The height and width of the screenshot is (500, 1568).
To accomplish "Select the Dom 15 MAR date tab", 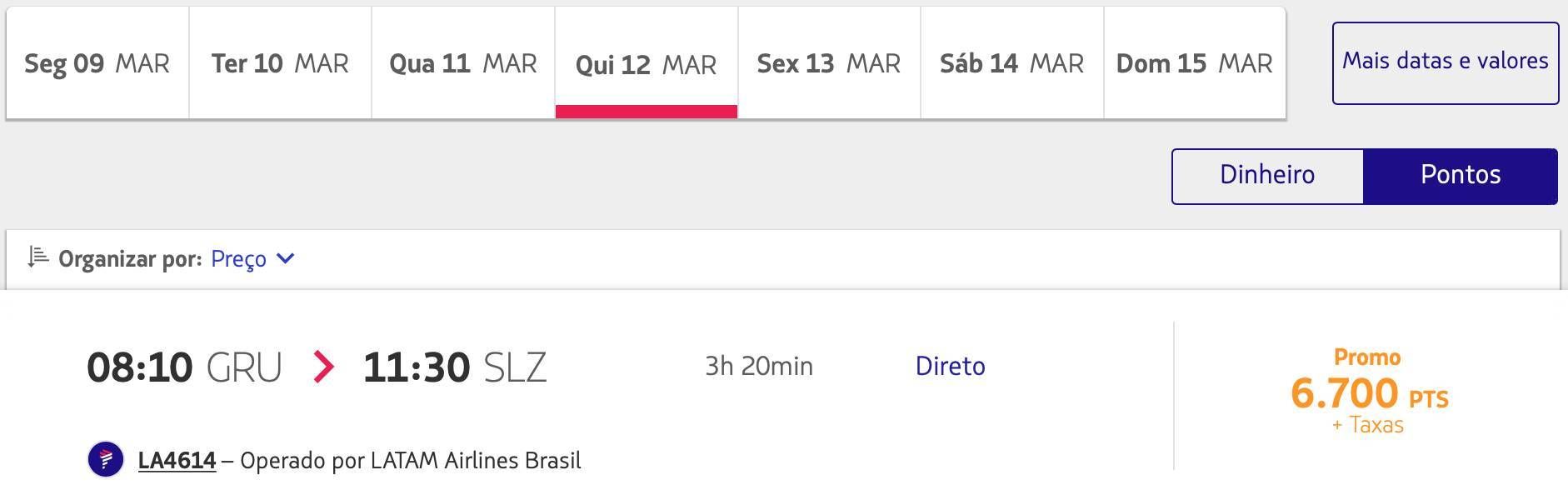I will coord(1195,63).
